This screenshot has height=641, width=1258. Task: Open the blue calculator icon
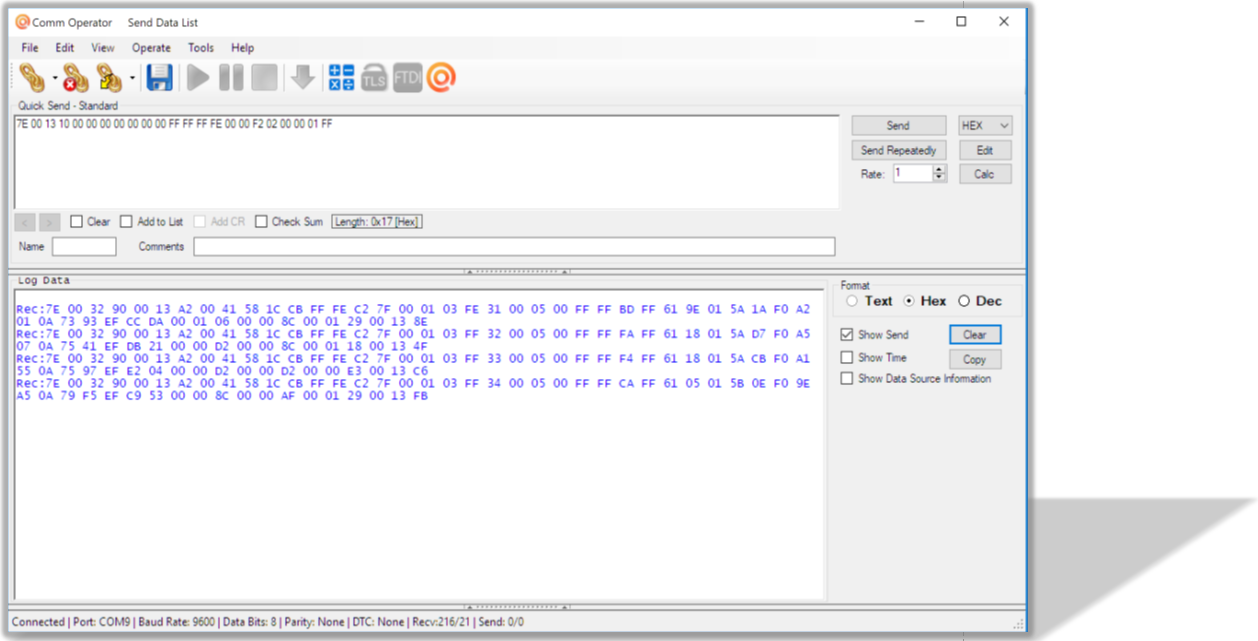pyautogui.click(x=341, y=77)
